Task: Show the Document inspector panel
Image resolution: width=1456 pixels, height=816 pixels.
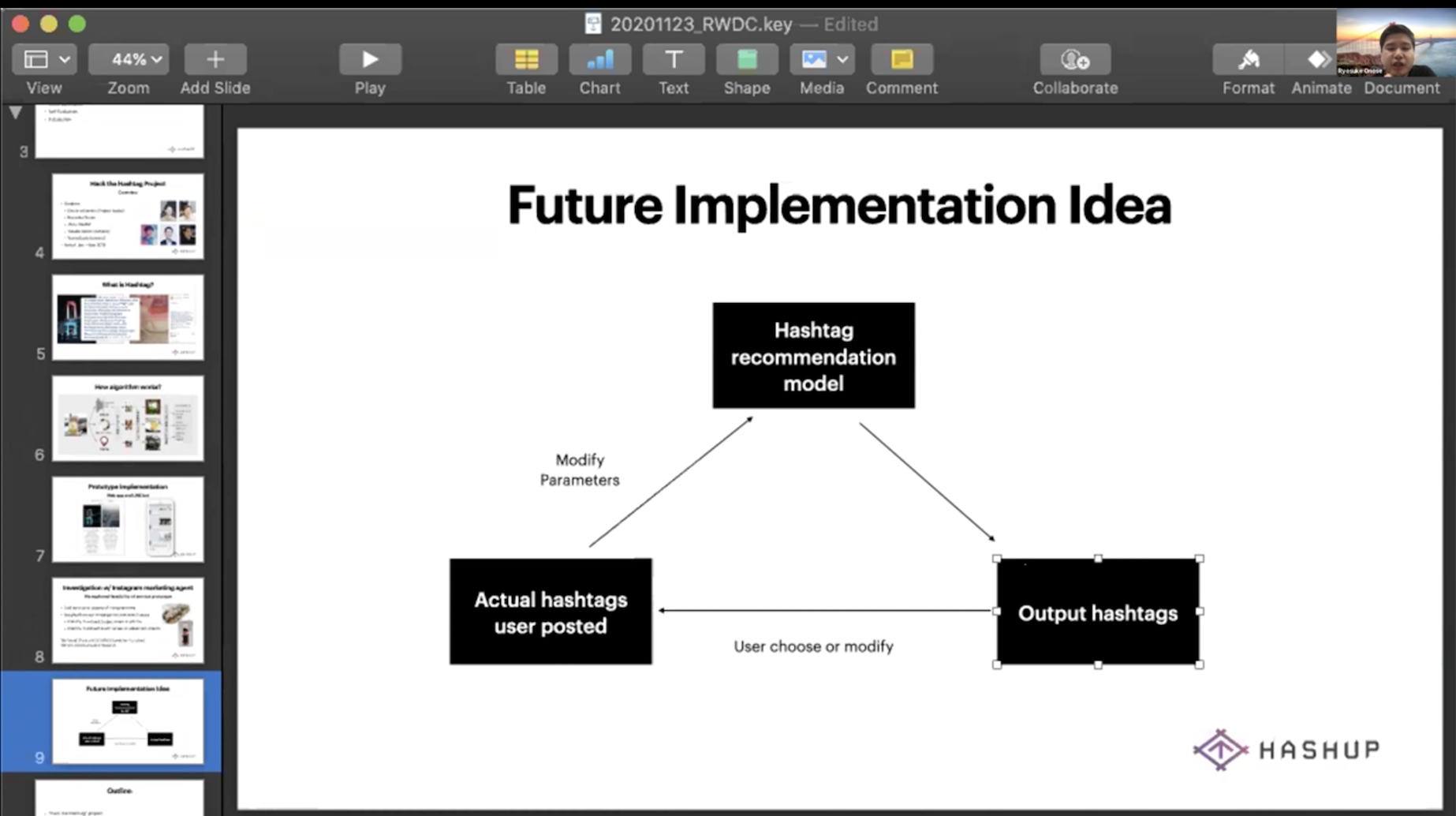Action: (x=1401, y=87)
